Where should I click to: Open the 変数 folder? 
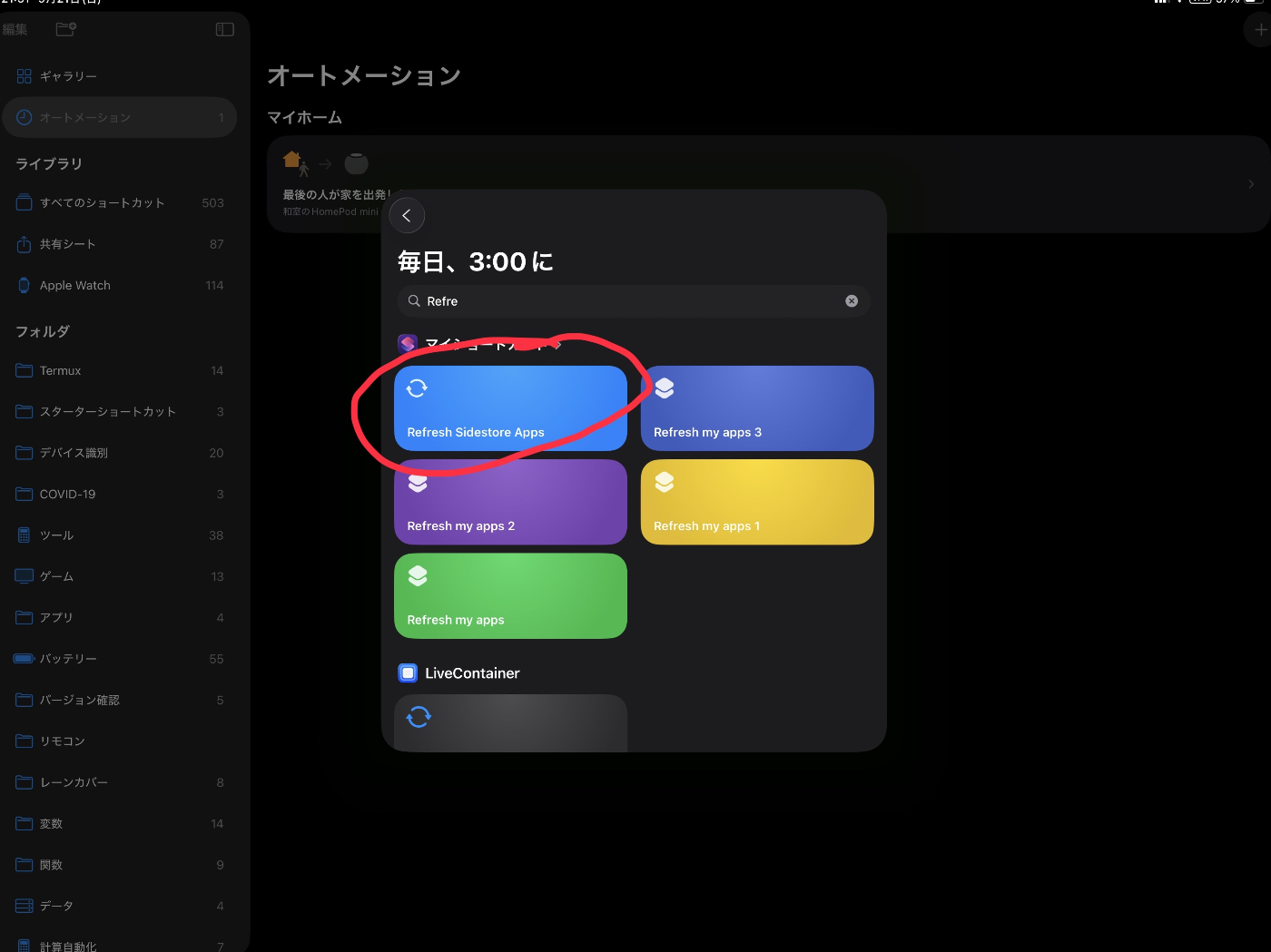pyautogui.click(x=120, y=823)
